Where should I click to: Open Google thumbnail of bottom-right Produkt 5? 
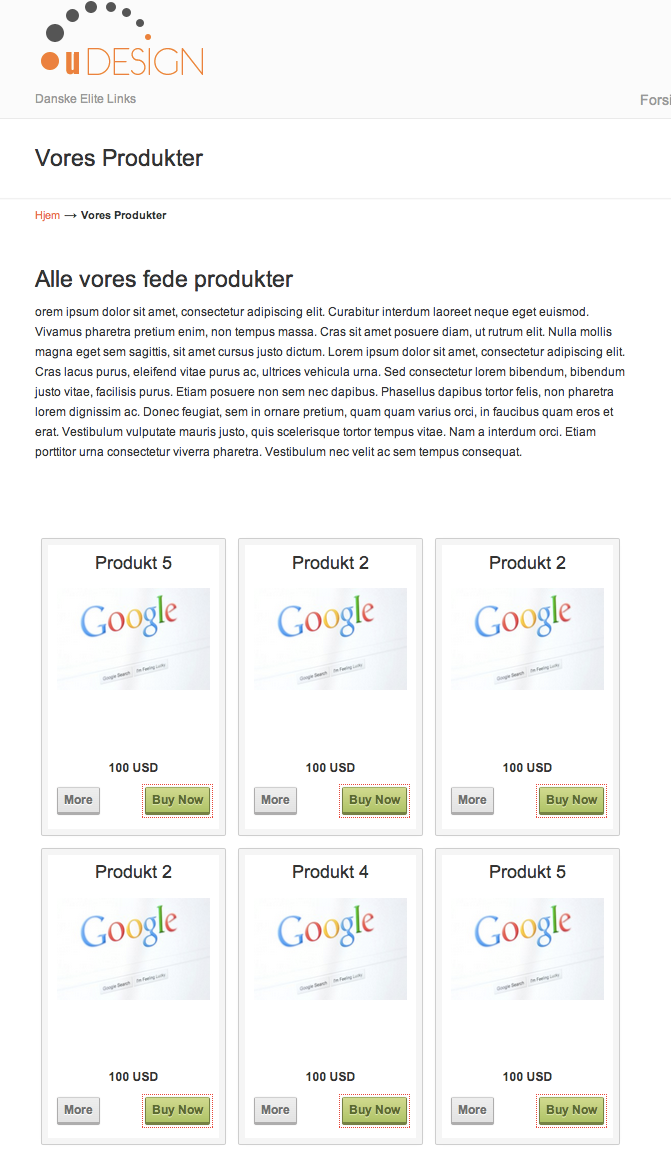(x=527, y=949)
